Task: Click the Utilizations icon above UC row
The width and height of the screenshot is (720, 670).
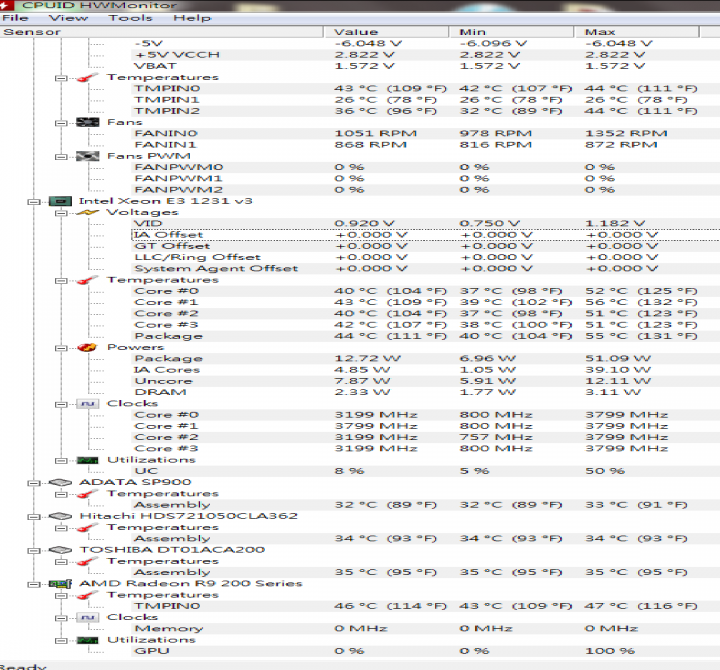Action: 87,460
